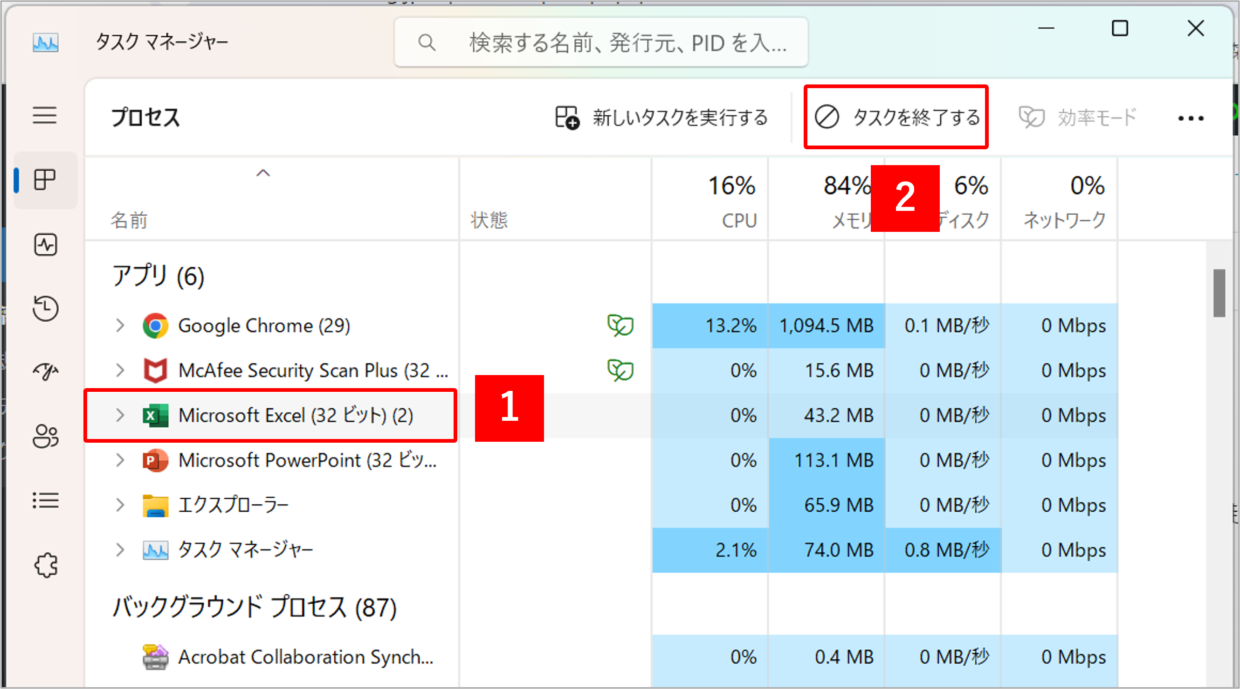Viewport: 1240px width, 689px height.
Task: Open the hamburger navigation menu
Action: (x=45, y=116)
